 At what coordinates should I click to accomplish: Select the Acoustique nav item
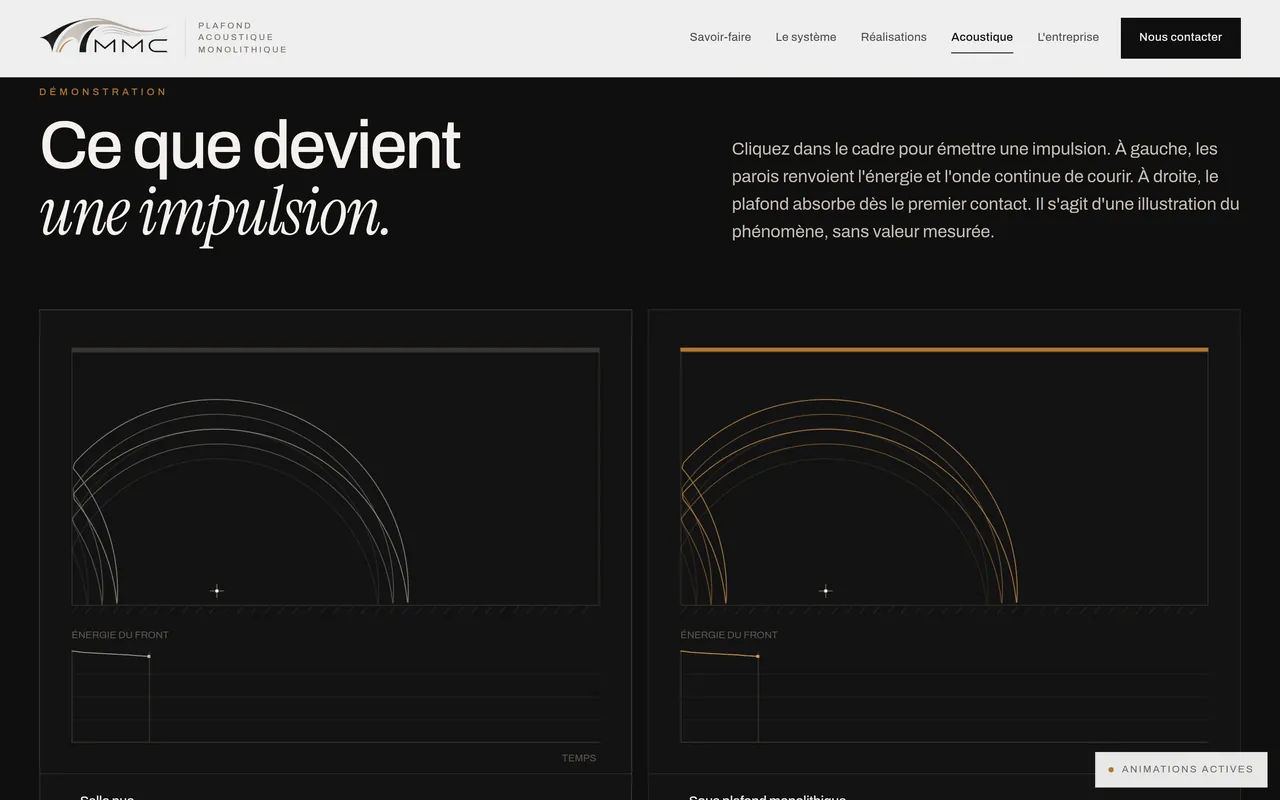[x=982, y=37]
